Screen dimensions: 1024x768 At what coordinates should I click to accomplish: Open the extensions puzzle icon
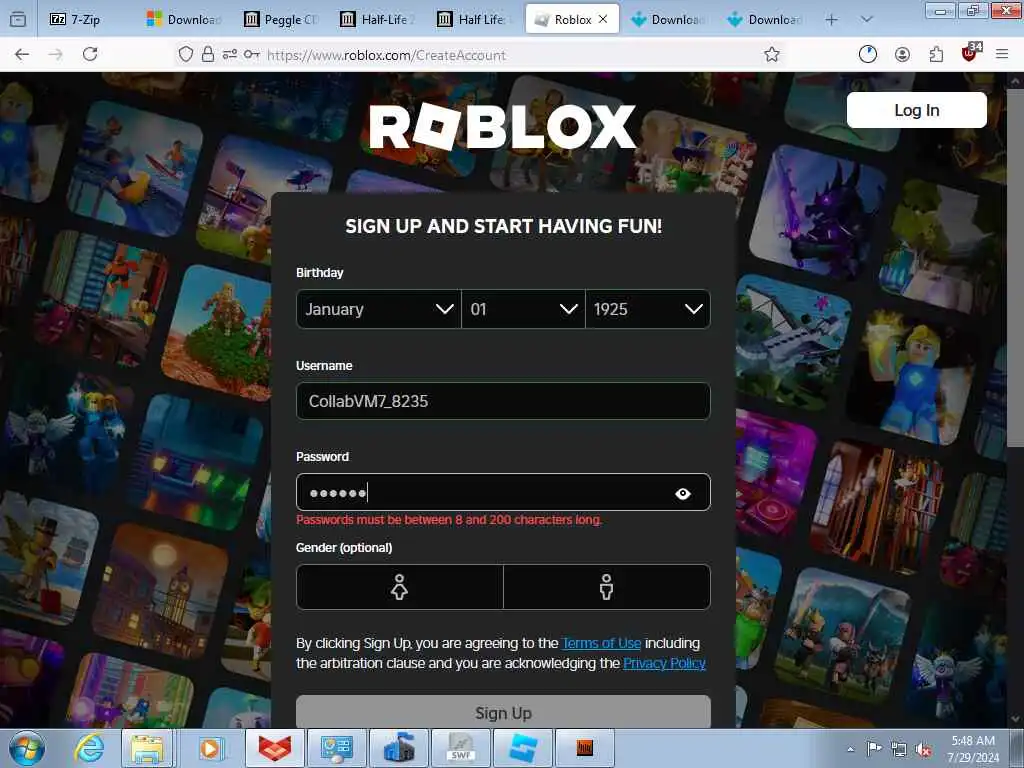pos(936,55)
